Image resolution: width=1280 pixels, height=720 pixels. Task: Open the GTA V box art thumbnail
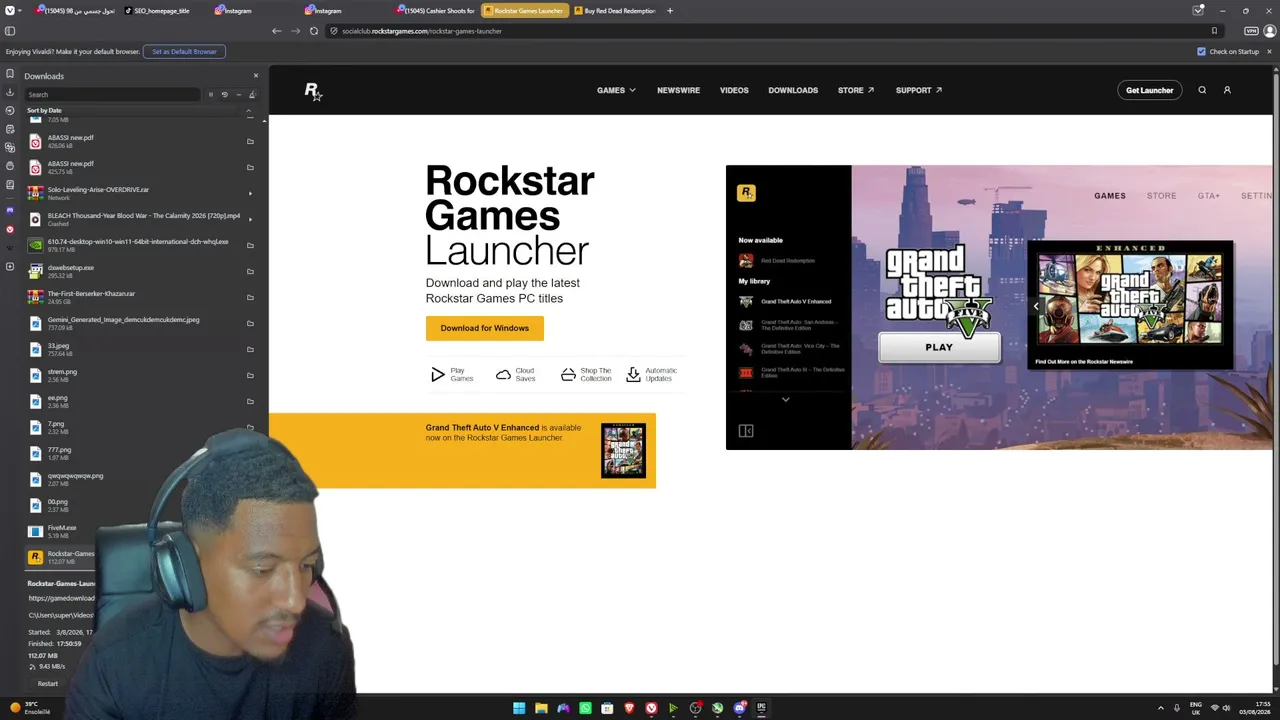pos(623,451)
